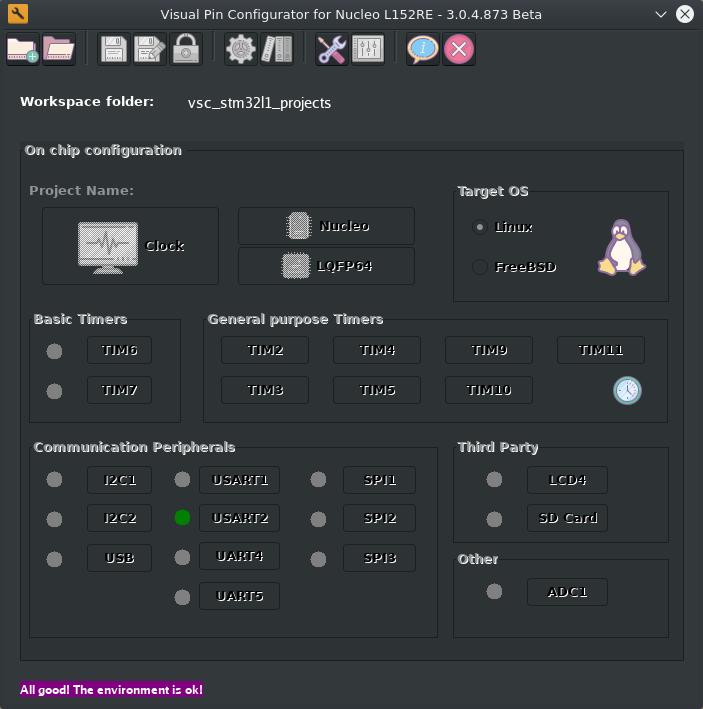Open the window menu arrow in title bar

(x=660, y=14)
